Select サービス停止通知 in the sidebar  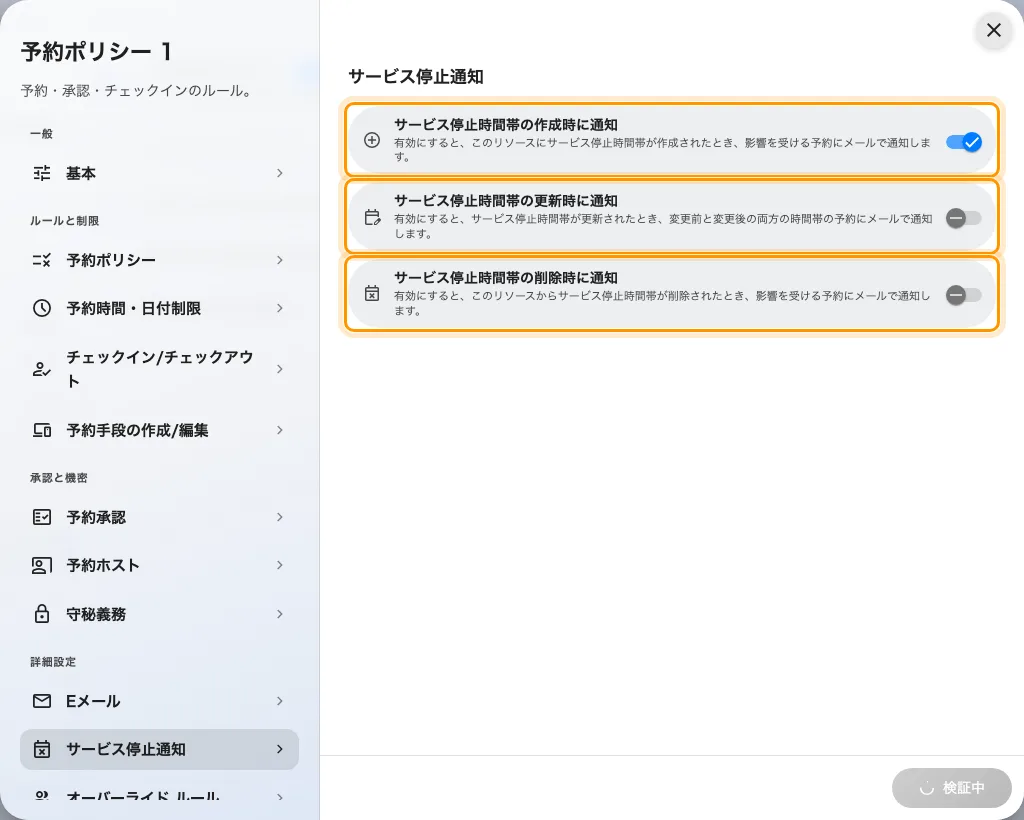[159, 749]
